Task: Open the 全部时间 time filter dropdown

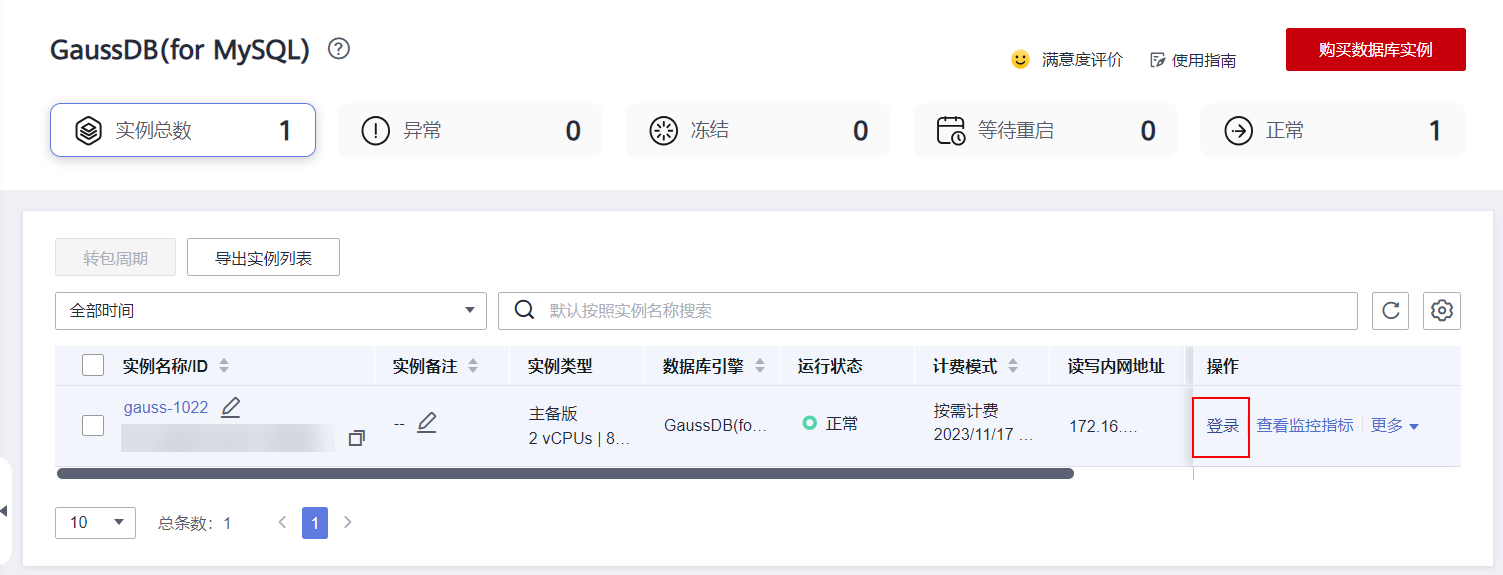Action: (271, 311)
